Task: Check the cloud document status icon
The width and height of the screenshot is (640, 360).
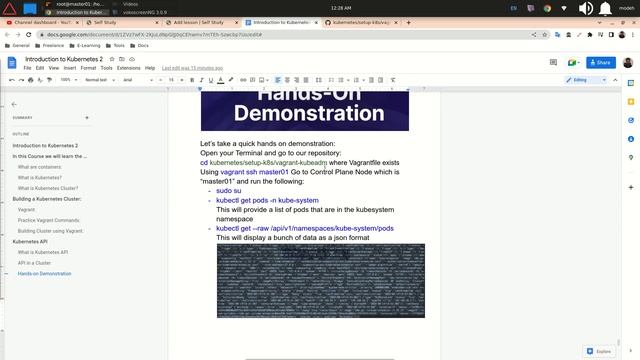Action: point(132,59)
